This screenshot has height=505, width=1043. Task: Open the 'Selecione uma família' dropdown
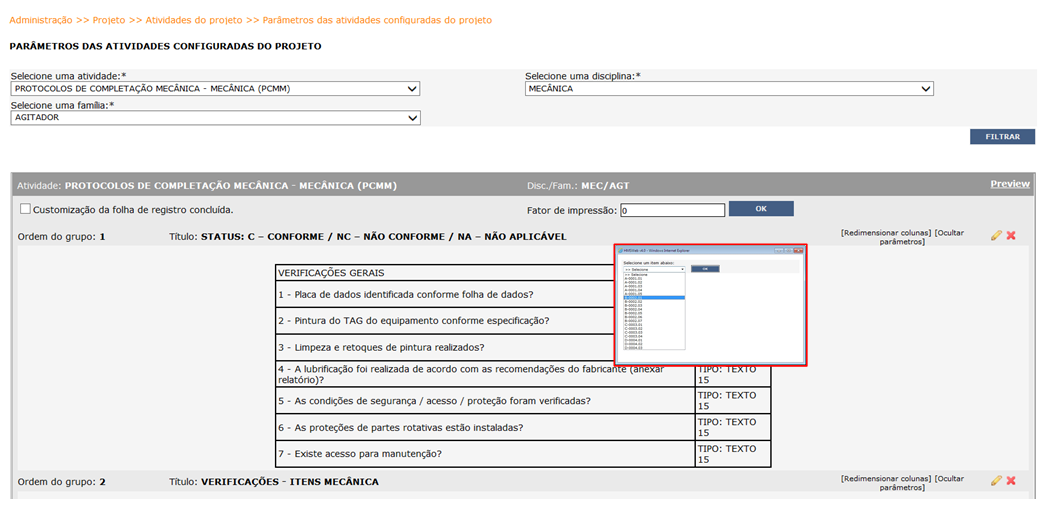(x=216, y=118)
